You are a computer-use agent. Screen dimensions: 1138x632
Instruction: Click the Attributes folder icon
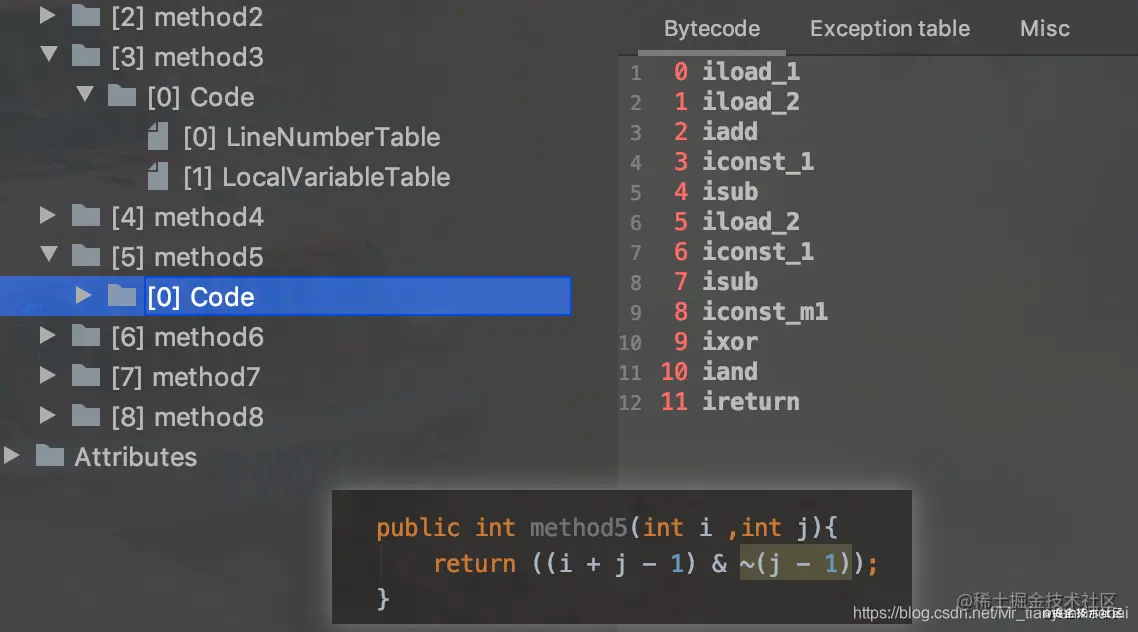coord(49,456)
